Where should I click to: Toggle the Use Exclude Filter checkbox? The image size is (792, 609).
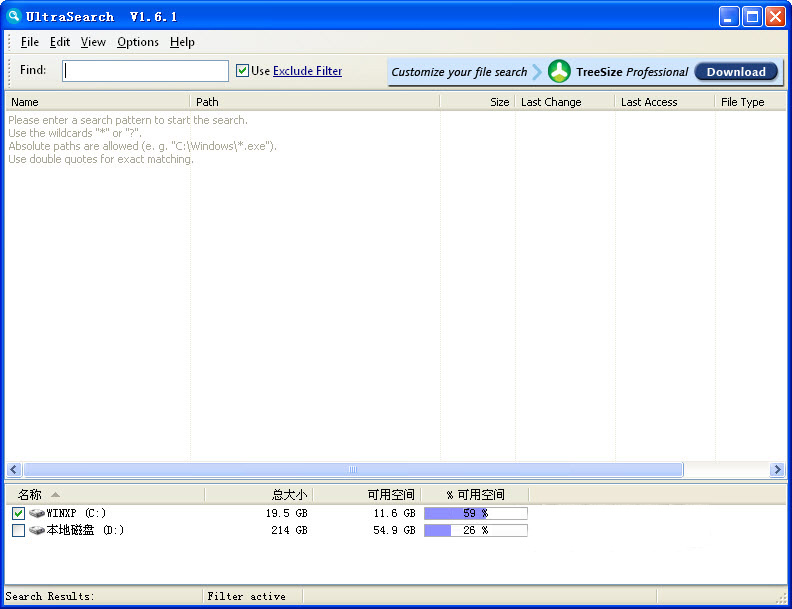click(242, 71)
